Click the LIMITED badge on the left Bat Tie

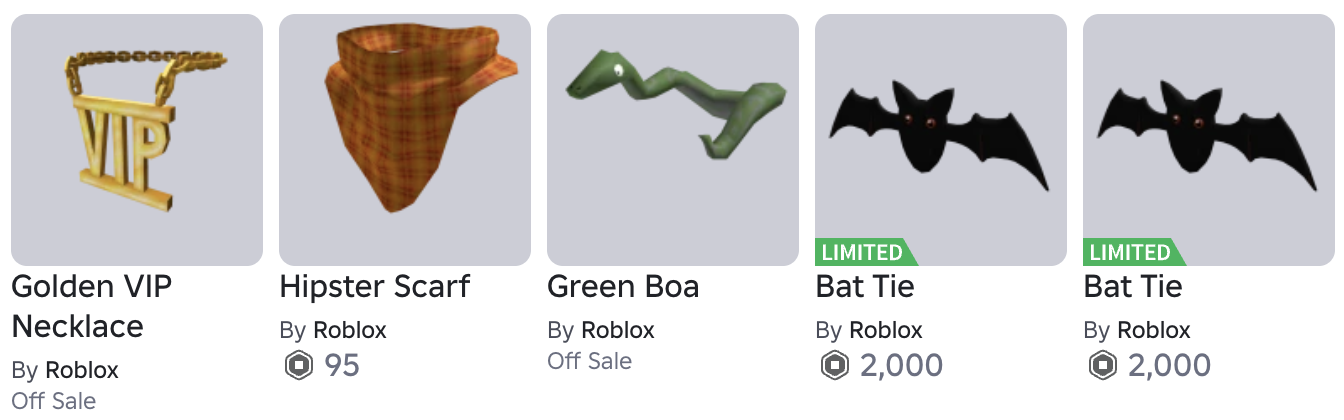click(x=864, y=252)
